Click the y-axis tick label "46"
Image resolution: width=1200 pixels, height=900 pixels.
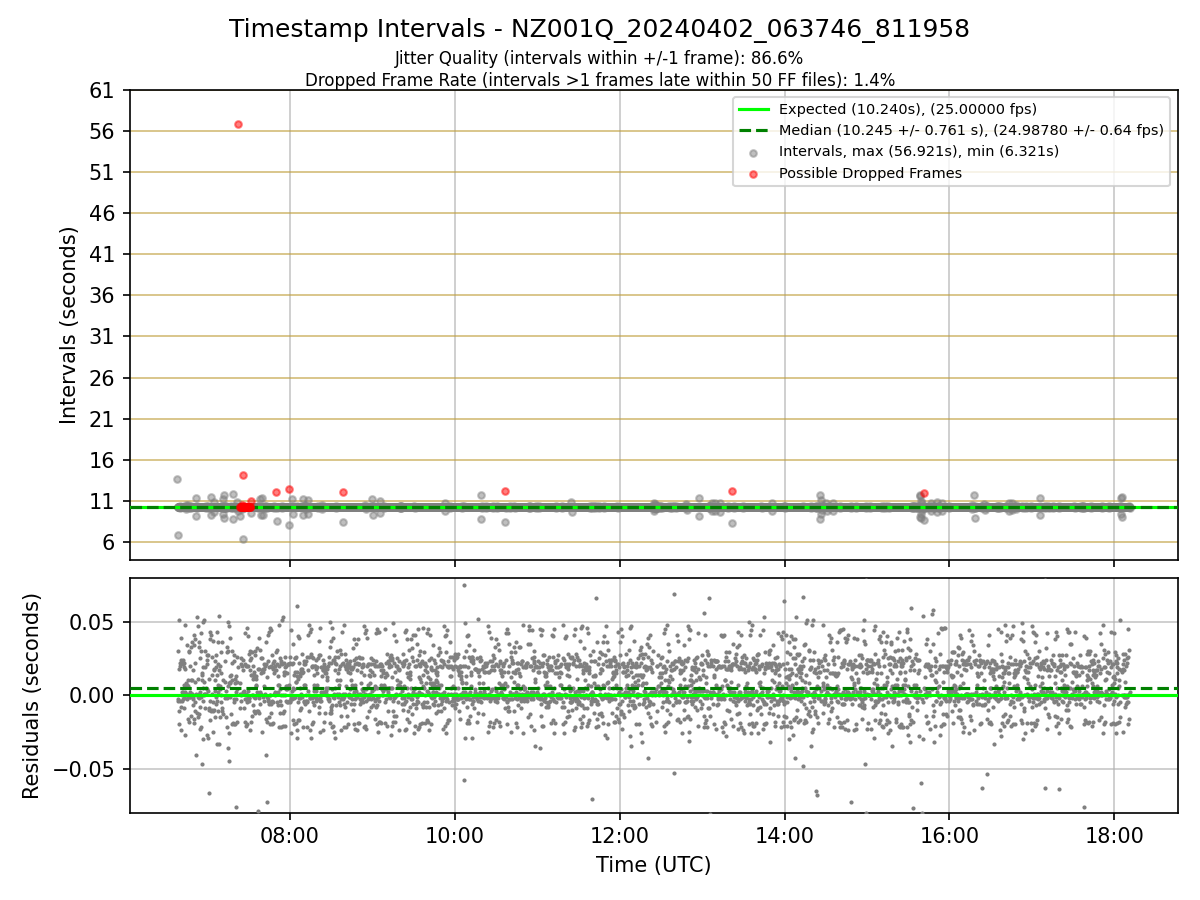tap(103, 214)
